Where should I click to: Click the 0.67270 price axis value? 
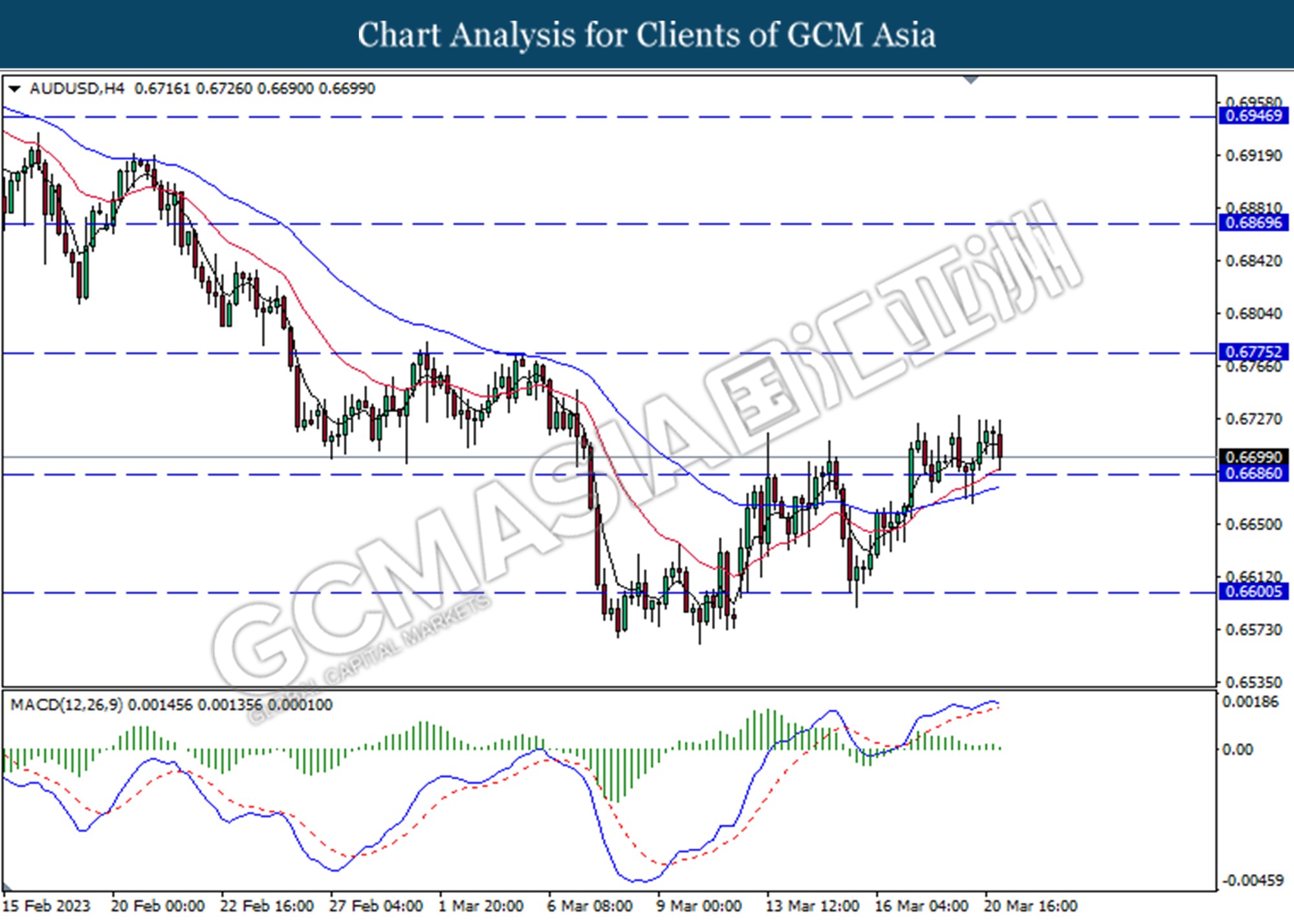(x=1254, y=419)
